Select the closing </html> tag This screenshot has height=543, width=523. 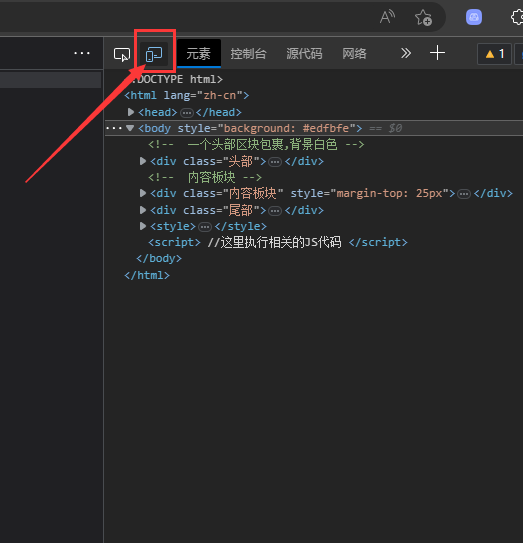[147, 275]
